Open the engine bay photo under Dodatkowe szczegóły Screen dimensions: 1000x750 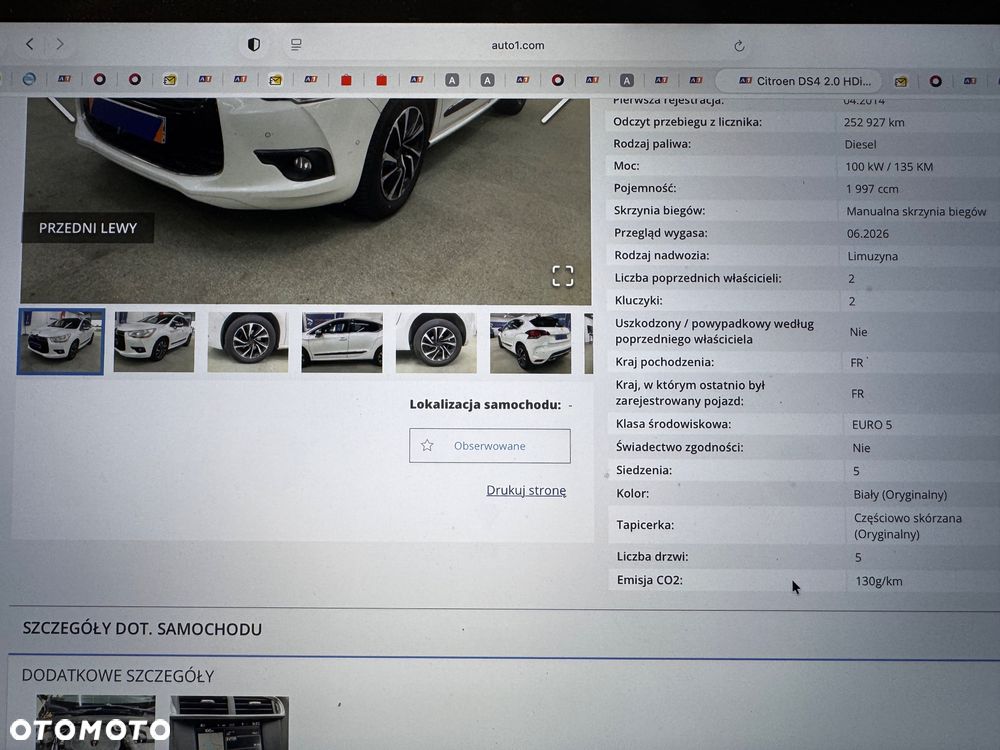(x=96, y=722)
